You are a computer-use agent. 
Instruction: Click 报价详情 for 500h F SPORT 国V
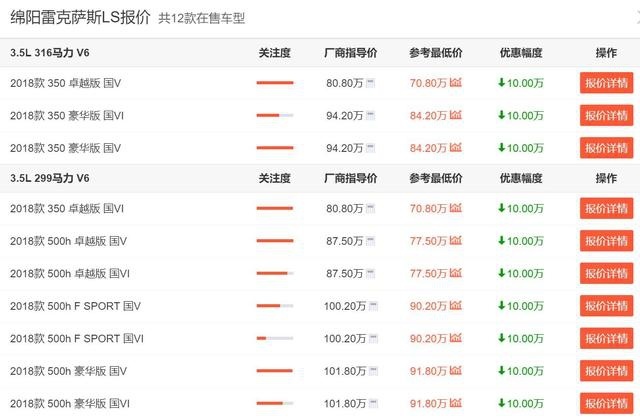tap(606, 306)
